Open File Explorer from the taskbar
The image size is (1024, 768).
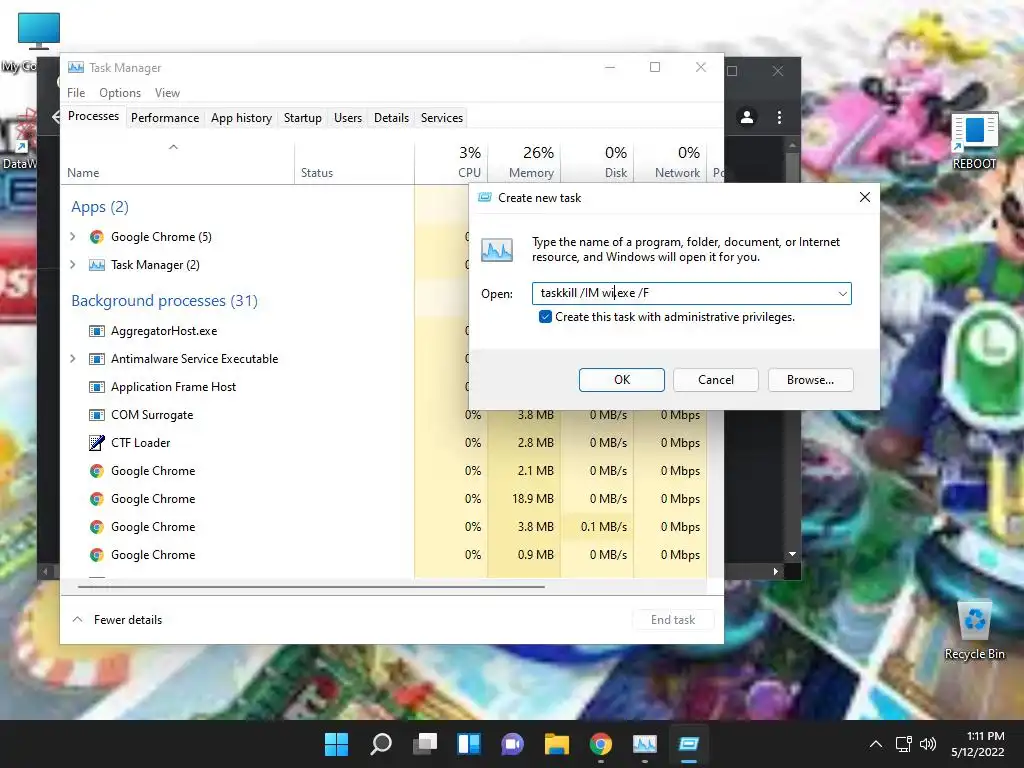coord(556,744)
